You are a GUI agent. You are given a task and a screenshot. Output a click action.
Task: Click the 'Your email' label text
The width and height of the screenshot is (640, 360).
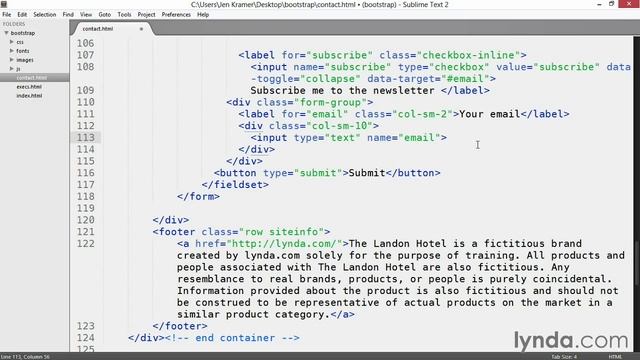[x=490, y=114]
